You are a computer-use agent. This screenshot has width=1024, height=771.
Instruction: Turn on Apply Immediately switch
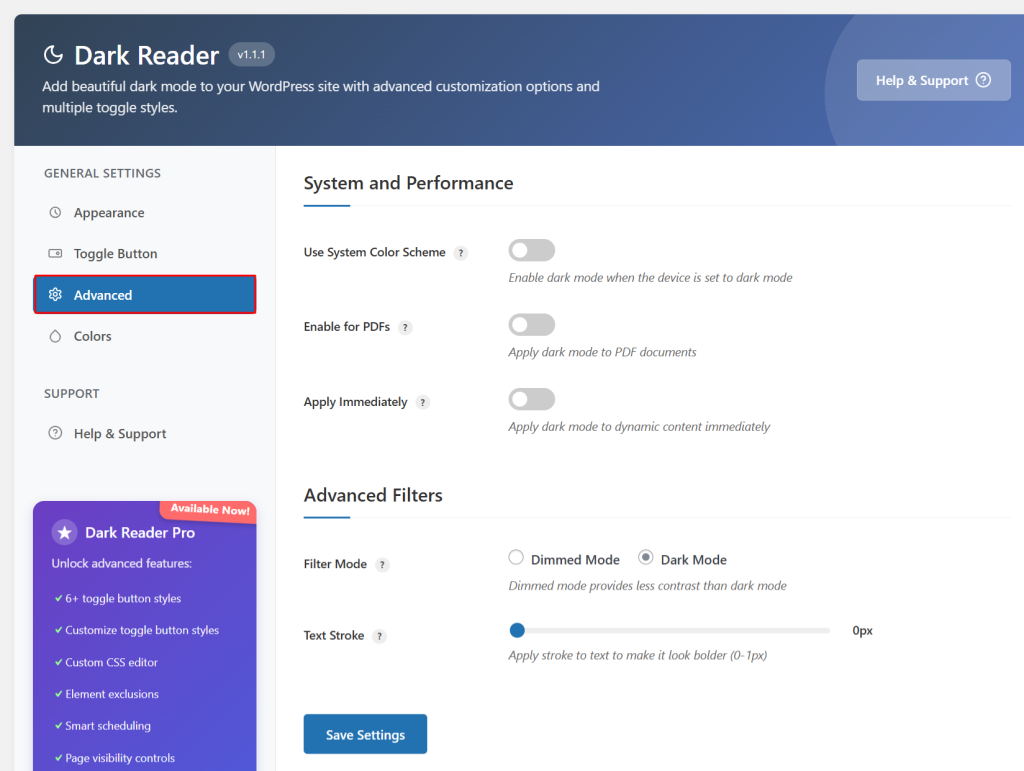click(532, 399)
